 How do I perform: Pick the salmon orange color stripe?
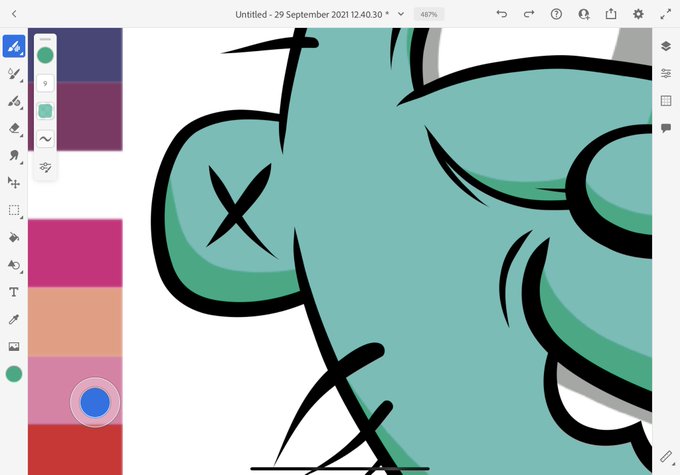click(75, 322)
